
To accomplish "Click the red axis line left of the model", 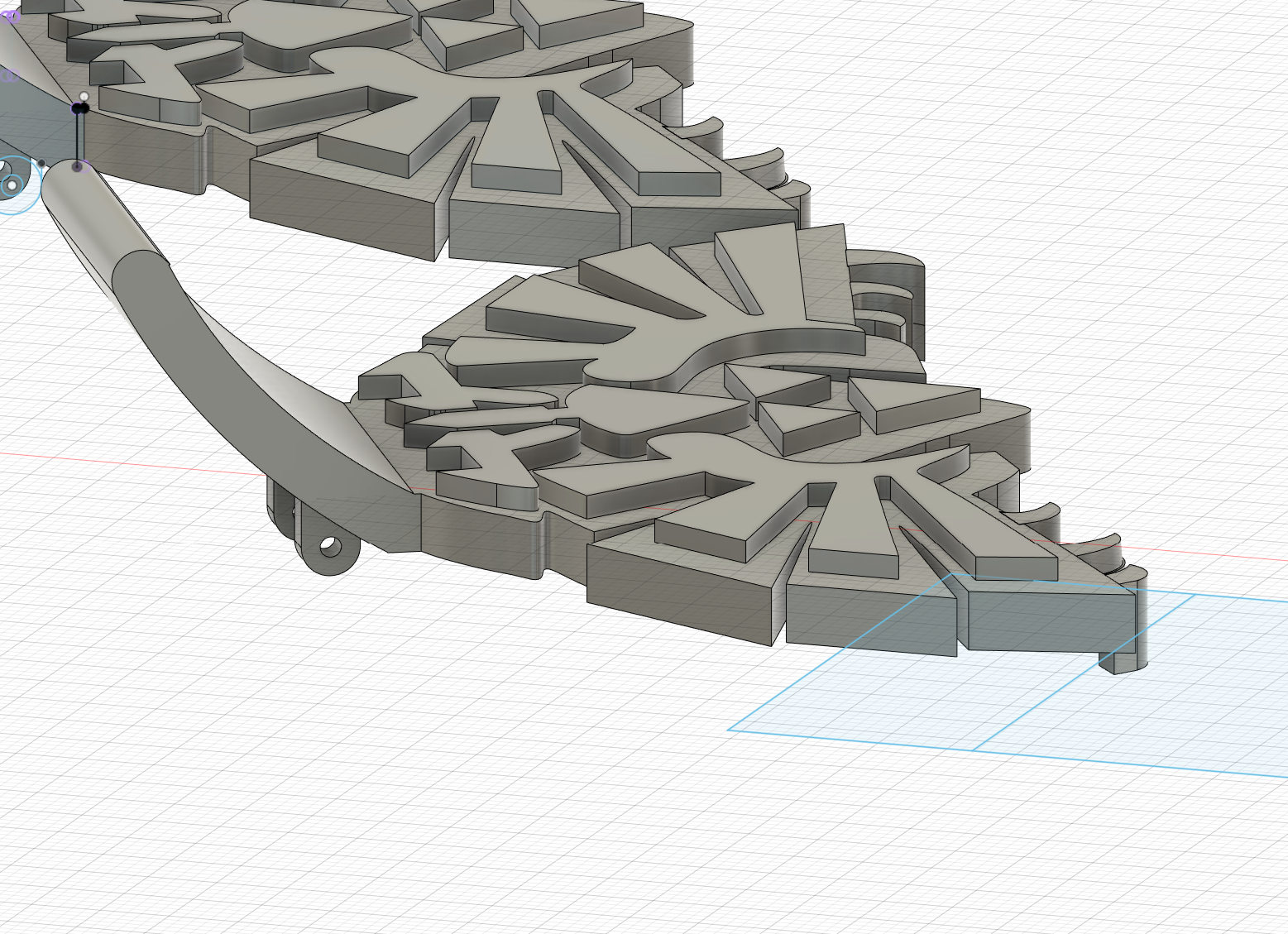I will 124,464.
